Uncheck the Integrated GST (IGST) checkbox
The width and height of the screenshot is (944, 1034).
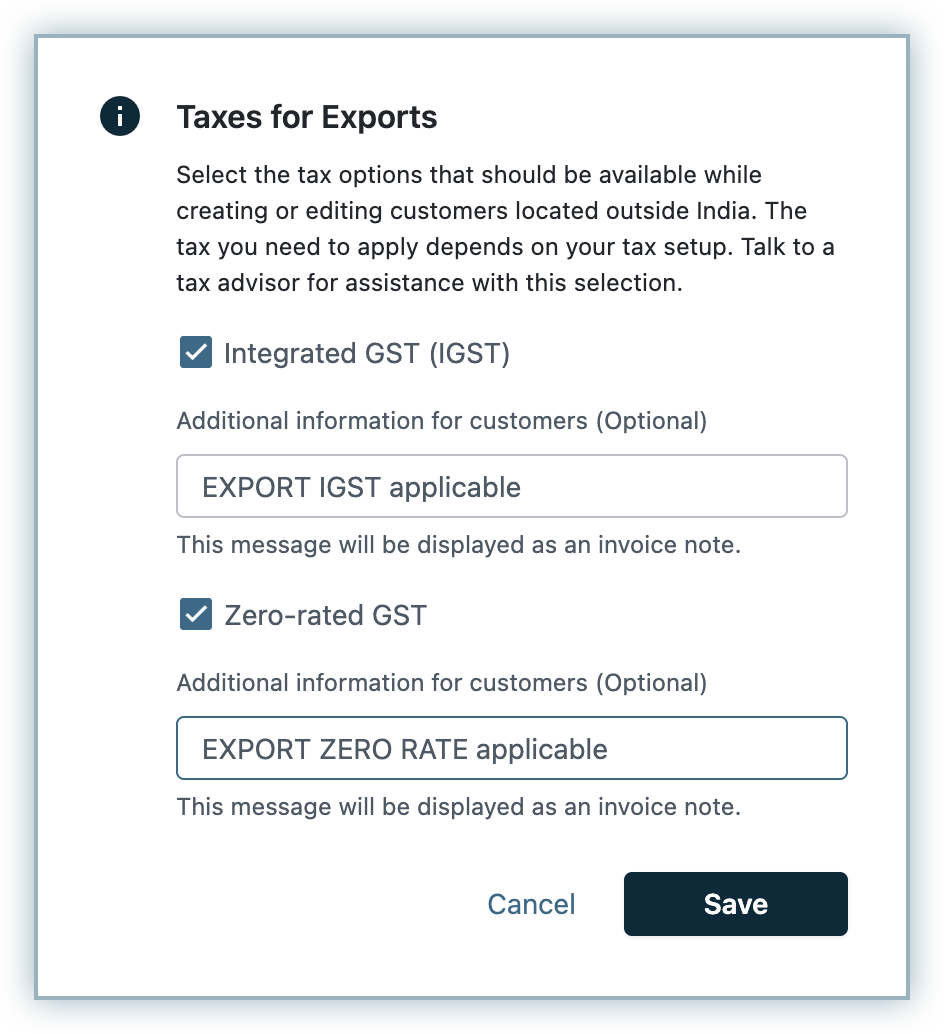(x=196, y=353)
